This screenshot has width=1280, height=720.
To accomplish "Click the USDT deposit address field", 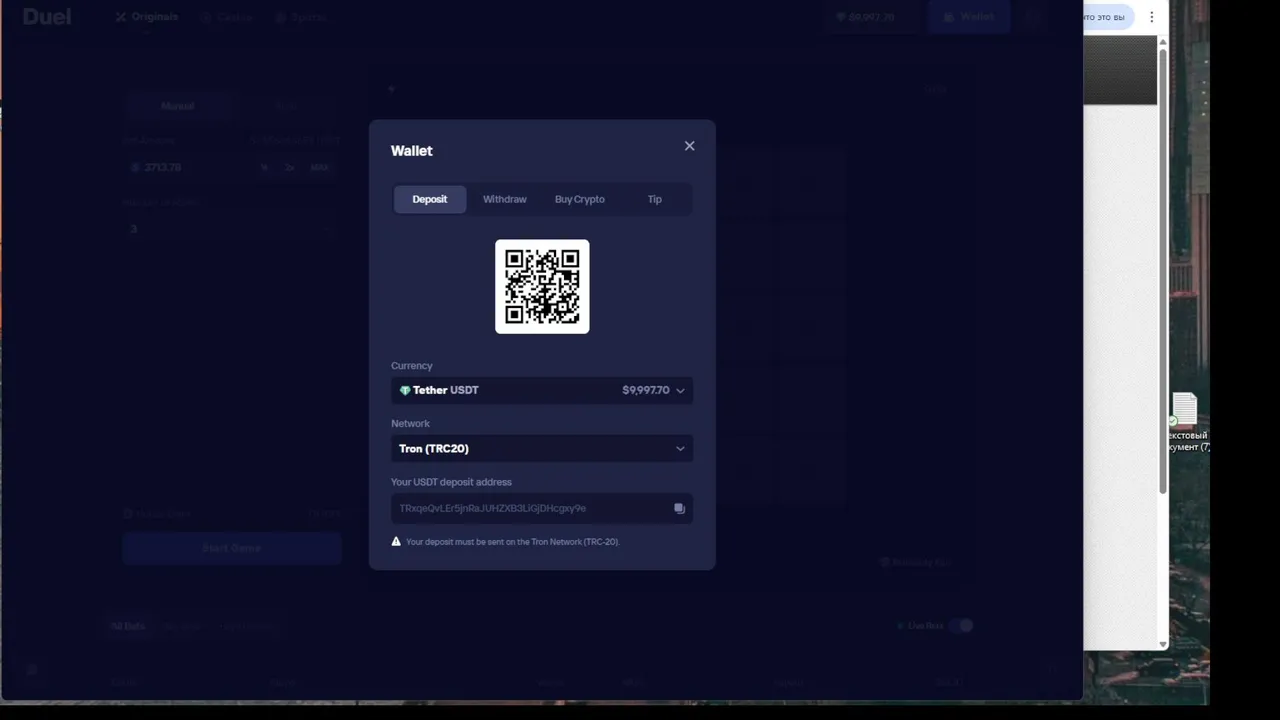I will [x=542, y=508].
